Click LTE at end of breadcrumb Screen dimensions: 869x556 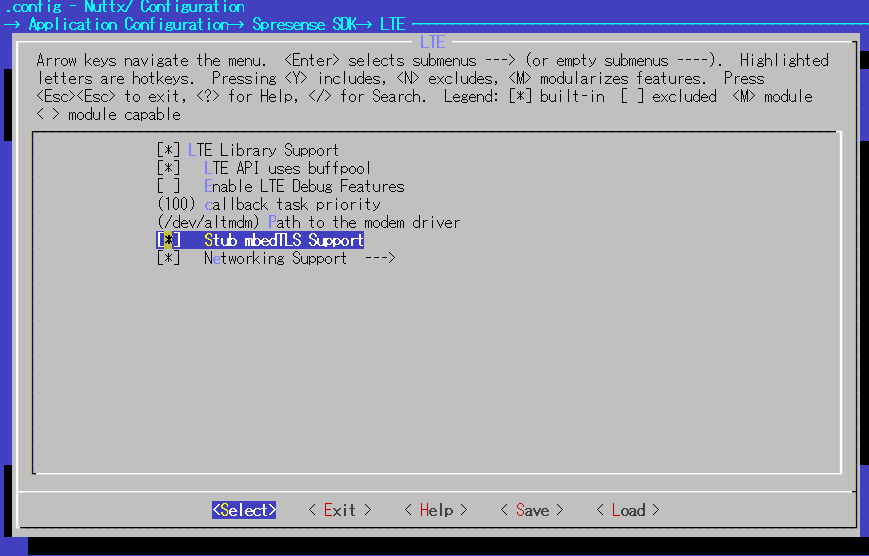click(x=392, y=24)
